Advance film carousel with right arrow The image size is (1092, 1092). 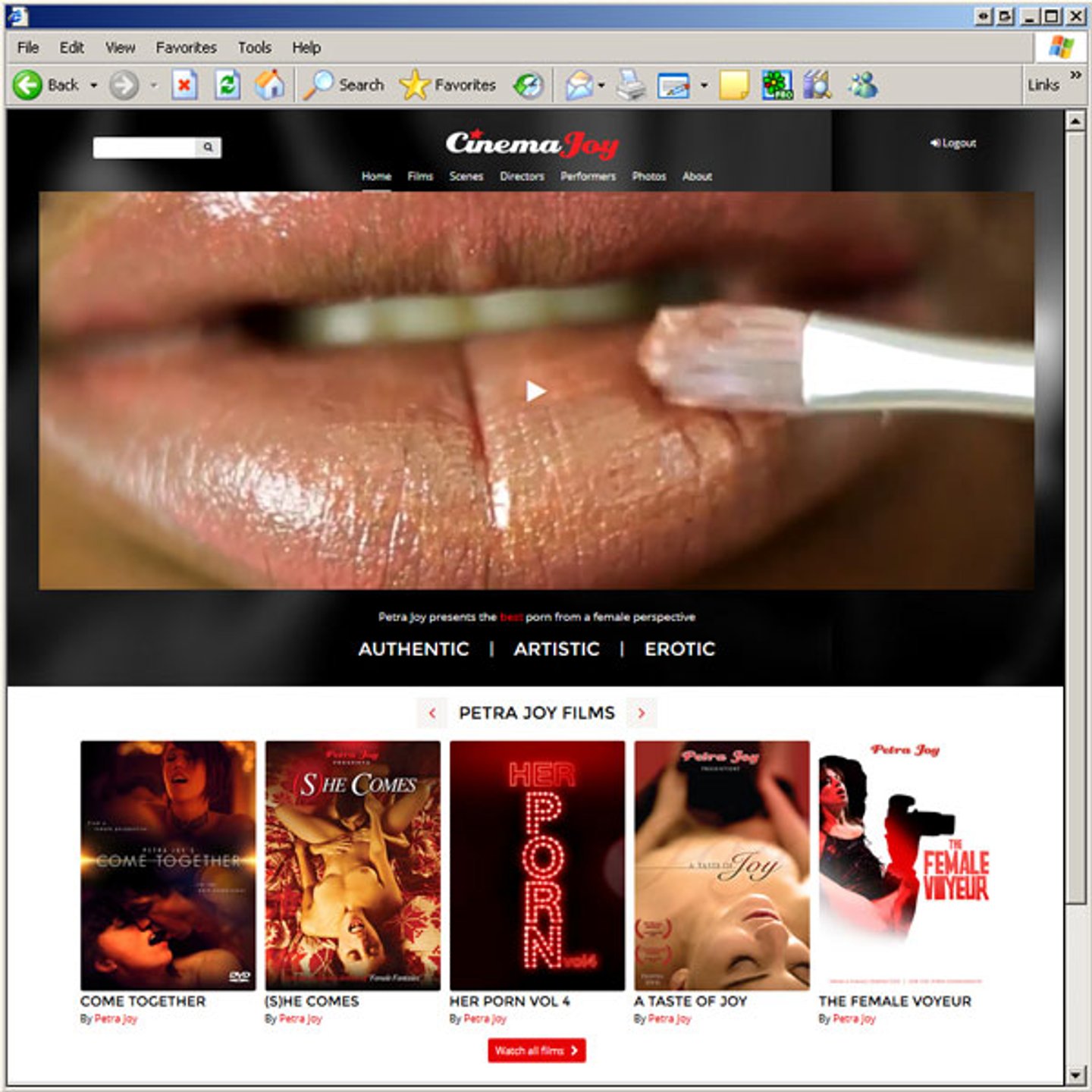pos(642,713)
